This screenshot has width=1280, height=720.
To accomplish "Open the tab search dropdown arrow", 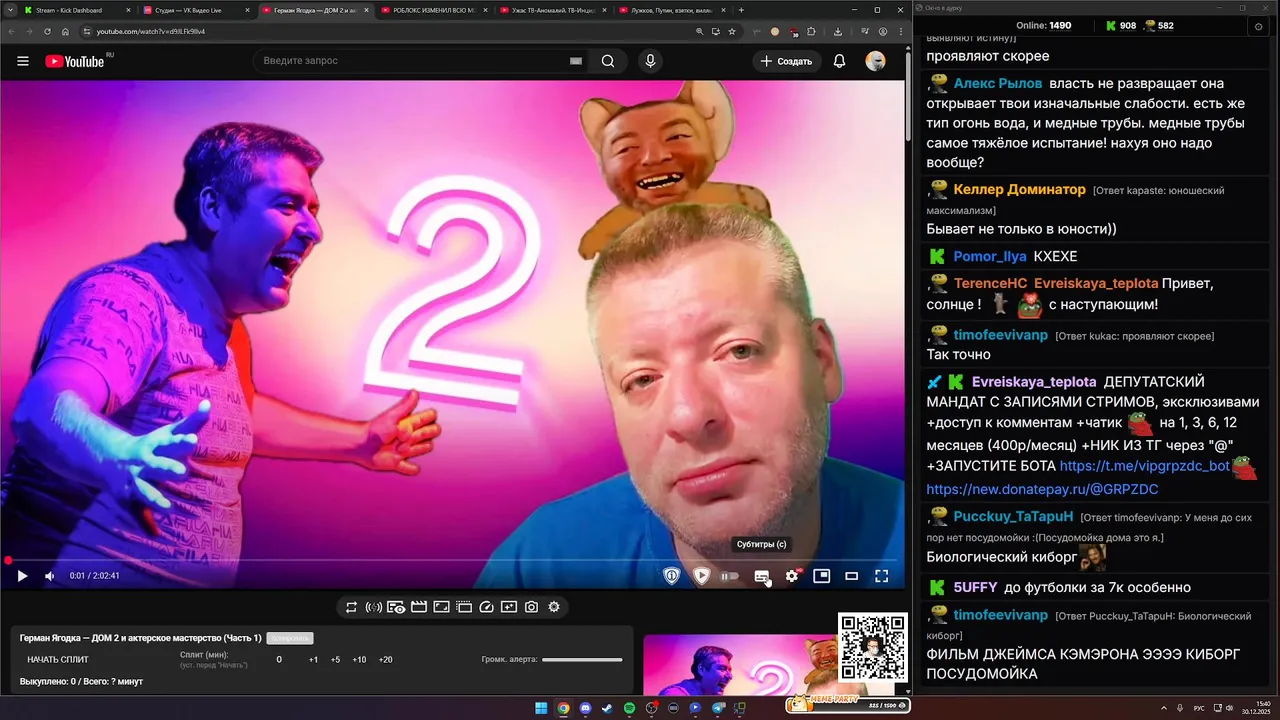I will click(x=9, y=10).
